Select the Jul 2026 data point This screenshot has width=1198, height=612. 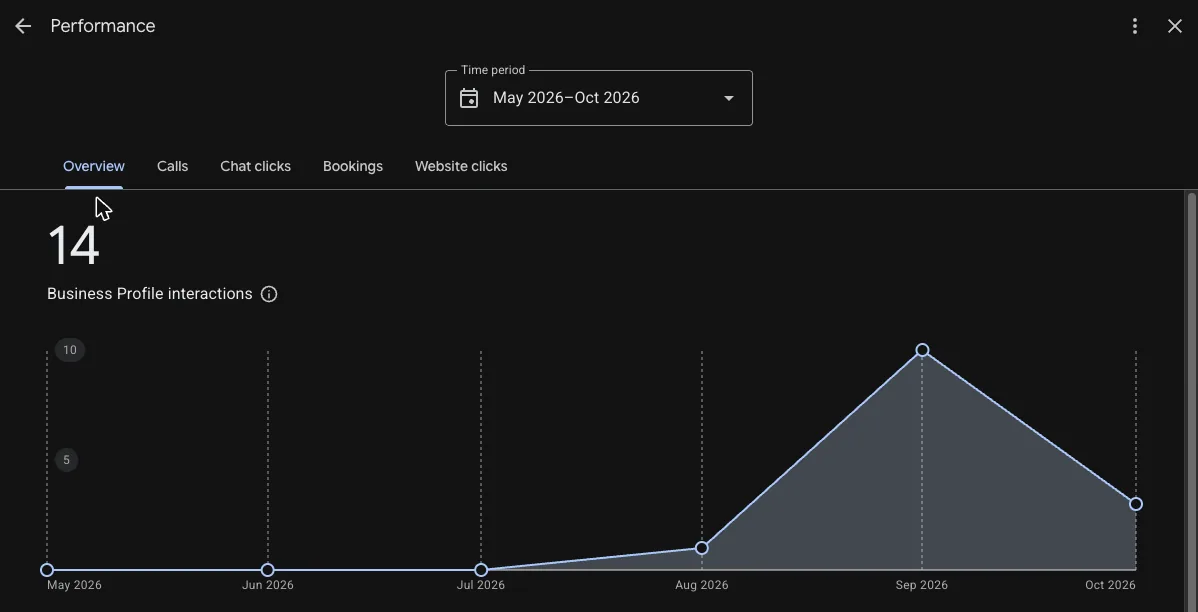click(481, 570)
